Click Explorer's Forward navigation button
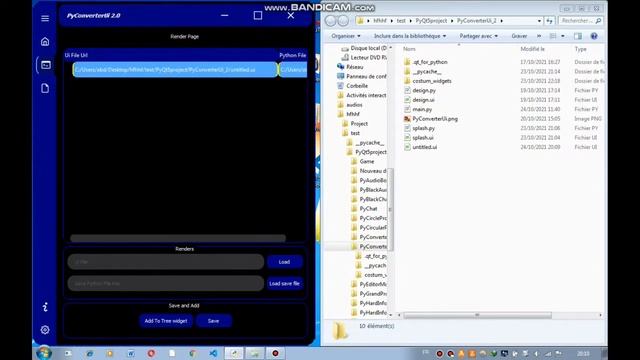Screen dimensions: 640x360 point(343,20)
